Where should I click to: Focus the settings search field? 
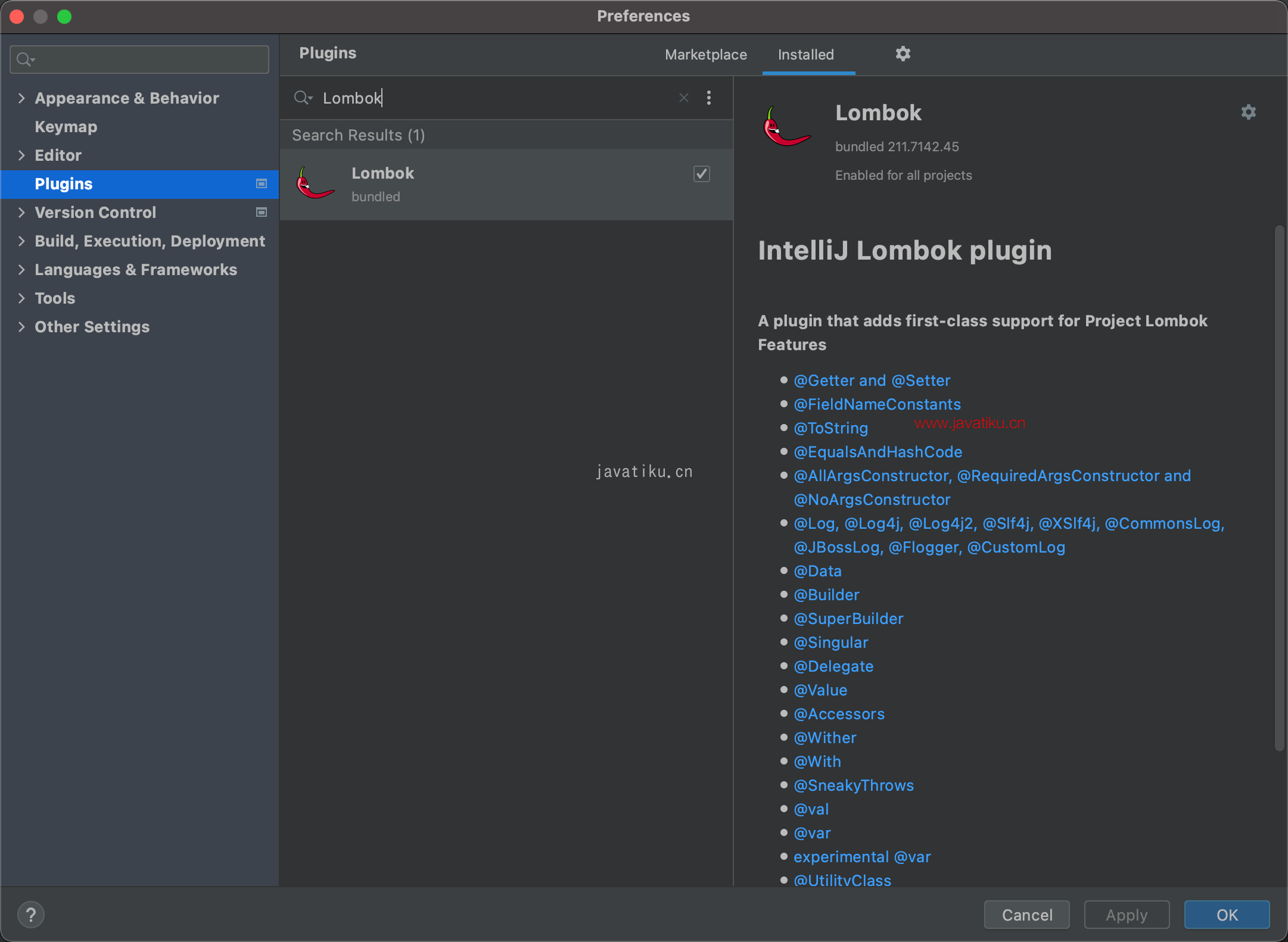pos(139,60)
